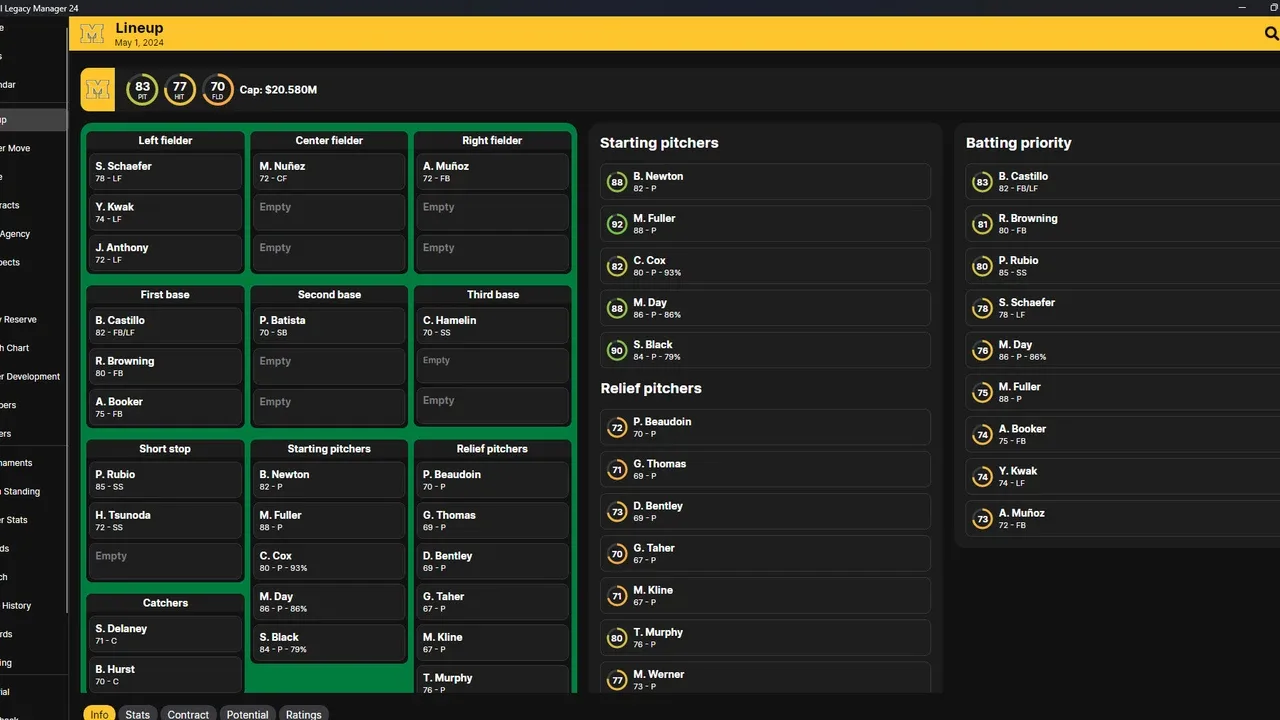This screenshot has height=720, width=1280.
Task: Click the 83 pitching rating circle
Action: coord(142,90)
